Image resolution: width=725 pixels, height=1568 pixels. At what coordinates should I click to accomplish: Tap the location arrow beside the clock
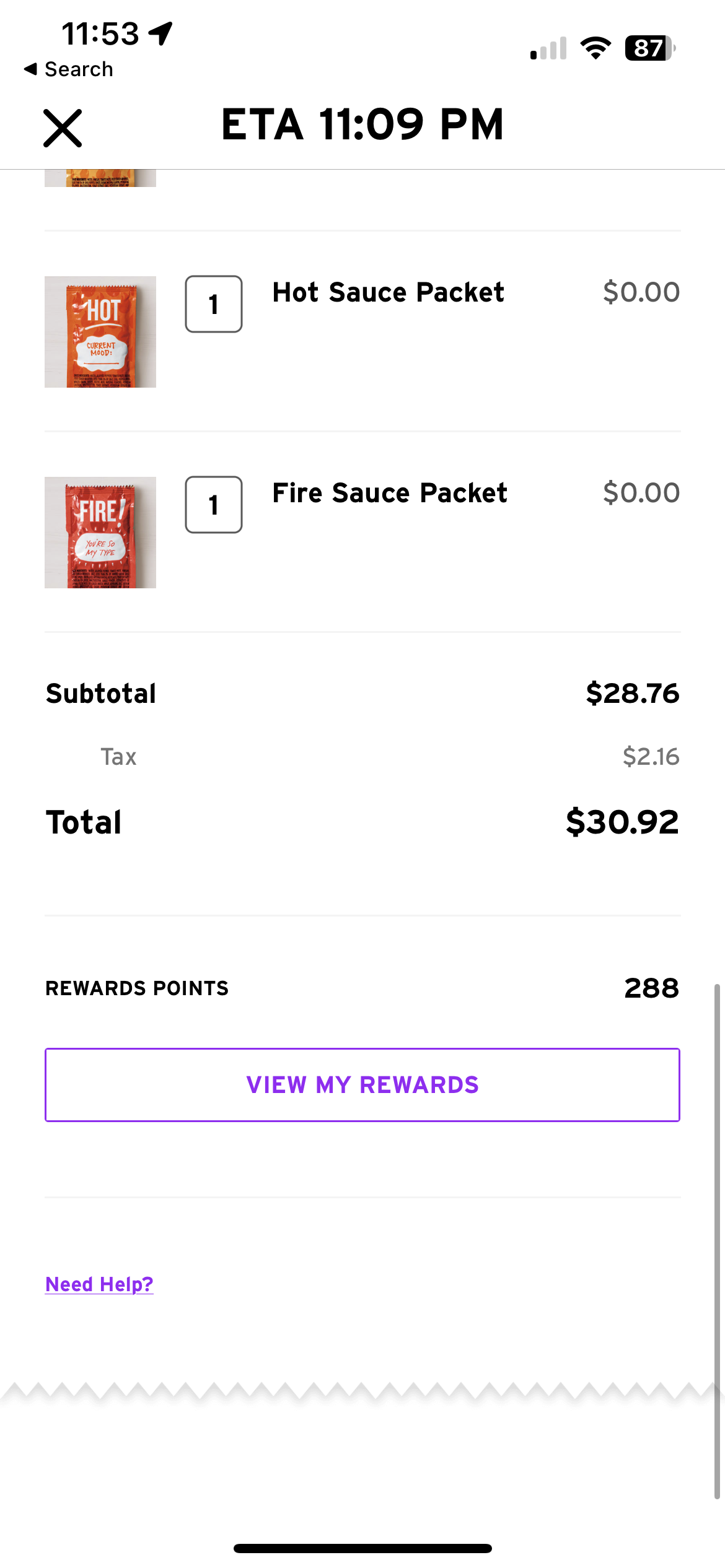pos(161,33)
